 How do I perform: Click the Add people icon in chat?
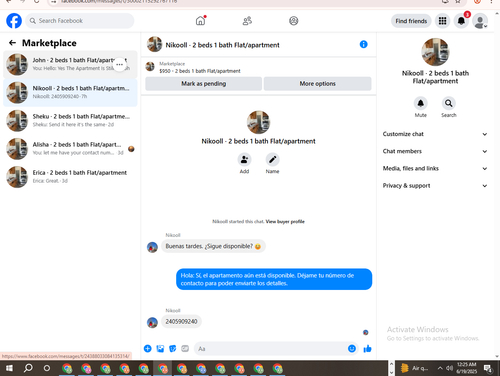[x=244, y=160]
